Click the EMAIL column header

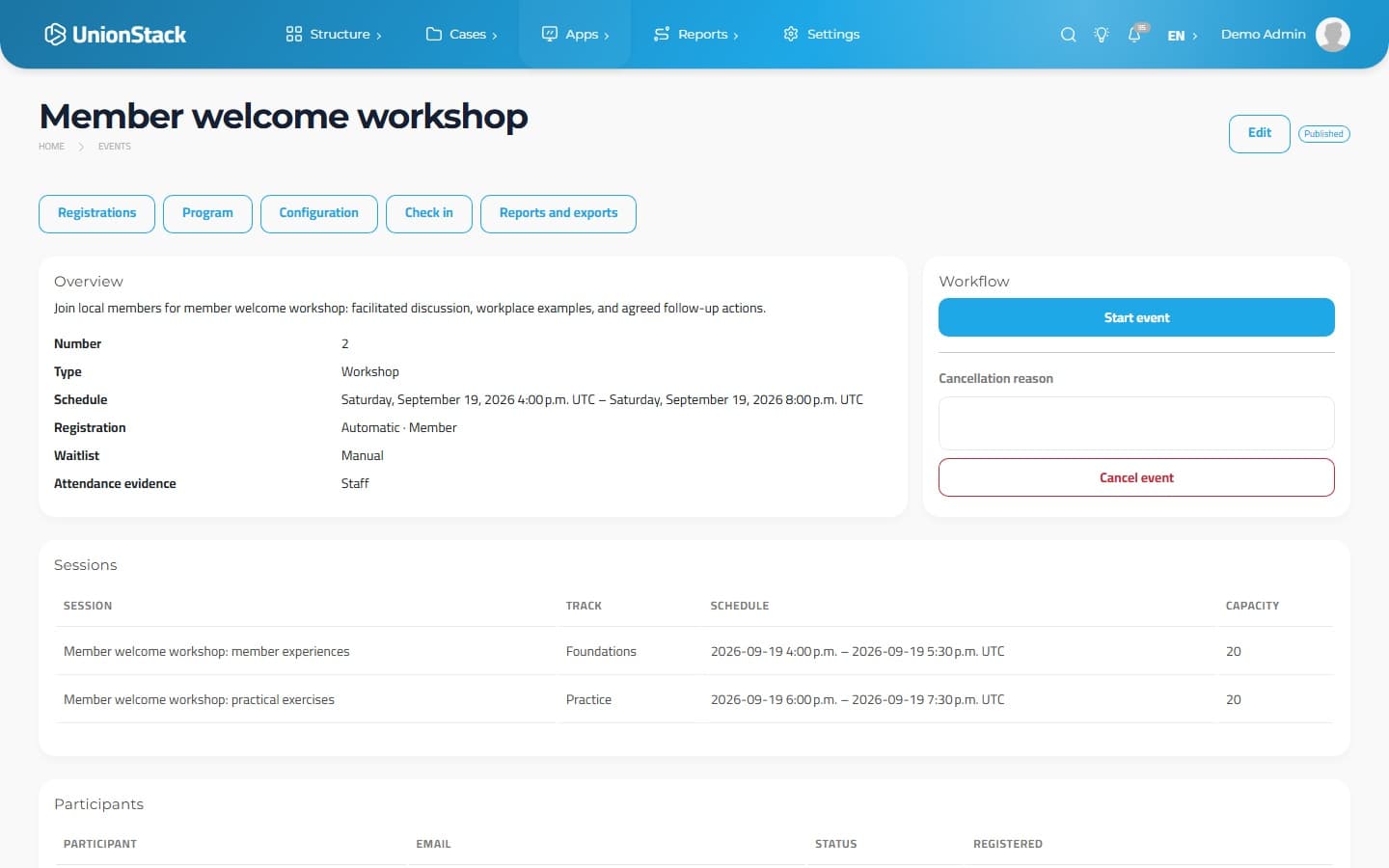coord(433,844)
